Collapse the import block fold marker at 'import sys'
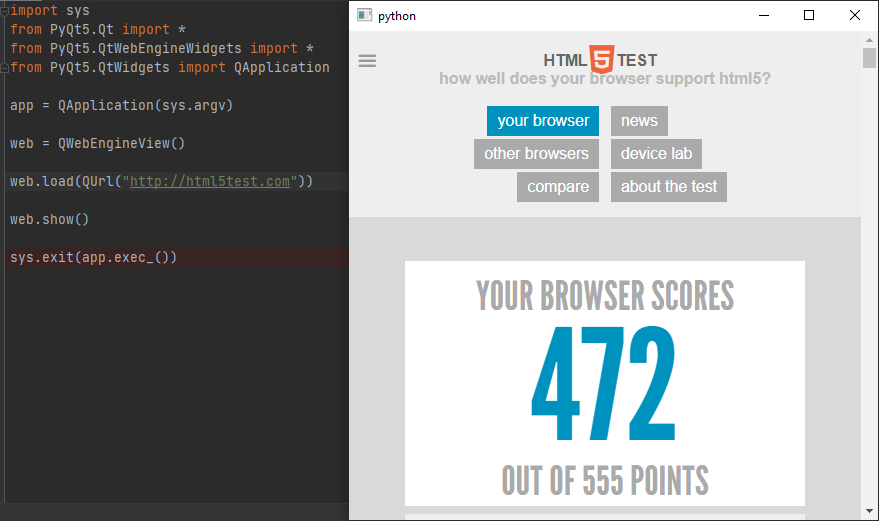879x521 pixels. click(x=4, y=10)
